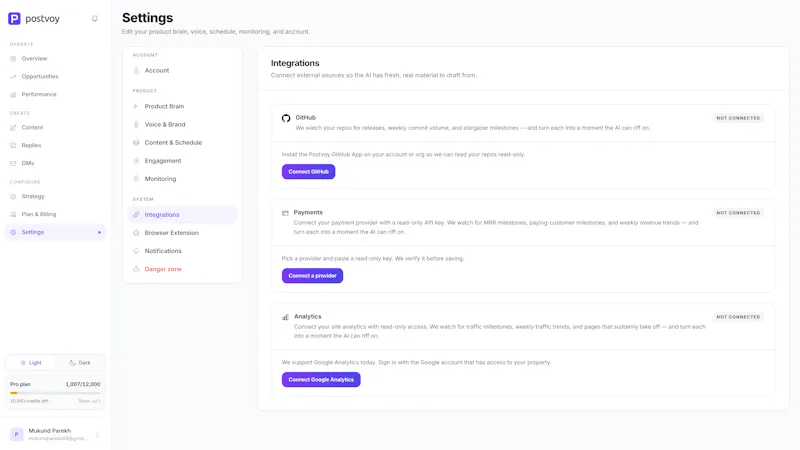Switch to Light theme

coord(31,363)
